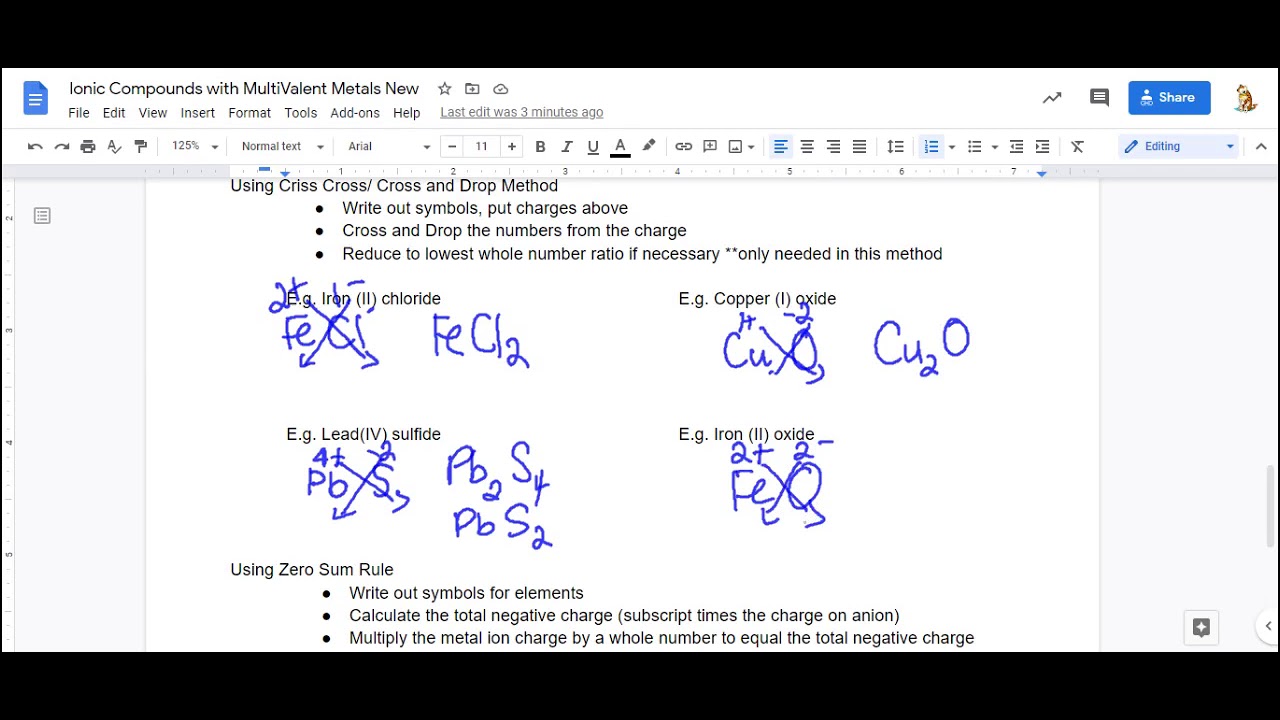Toggle the numbered list button
The image size is (1280, 720).
[931, 147]
